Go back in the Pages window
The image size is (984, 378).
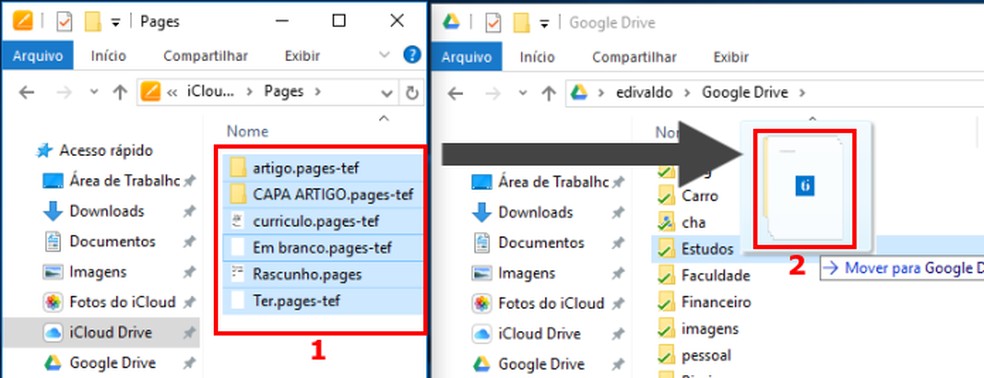click(26, 92)
